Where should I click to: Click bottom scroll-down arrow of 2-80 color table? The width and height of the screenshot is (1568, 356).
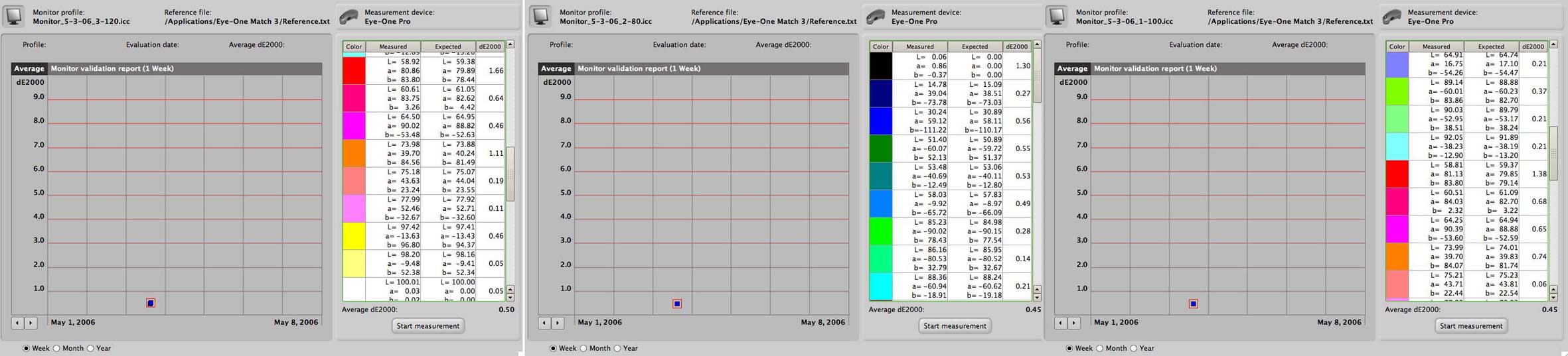click(x=1038, y=298)
